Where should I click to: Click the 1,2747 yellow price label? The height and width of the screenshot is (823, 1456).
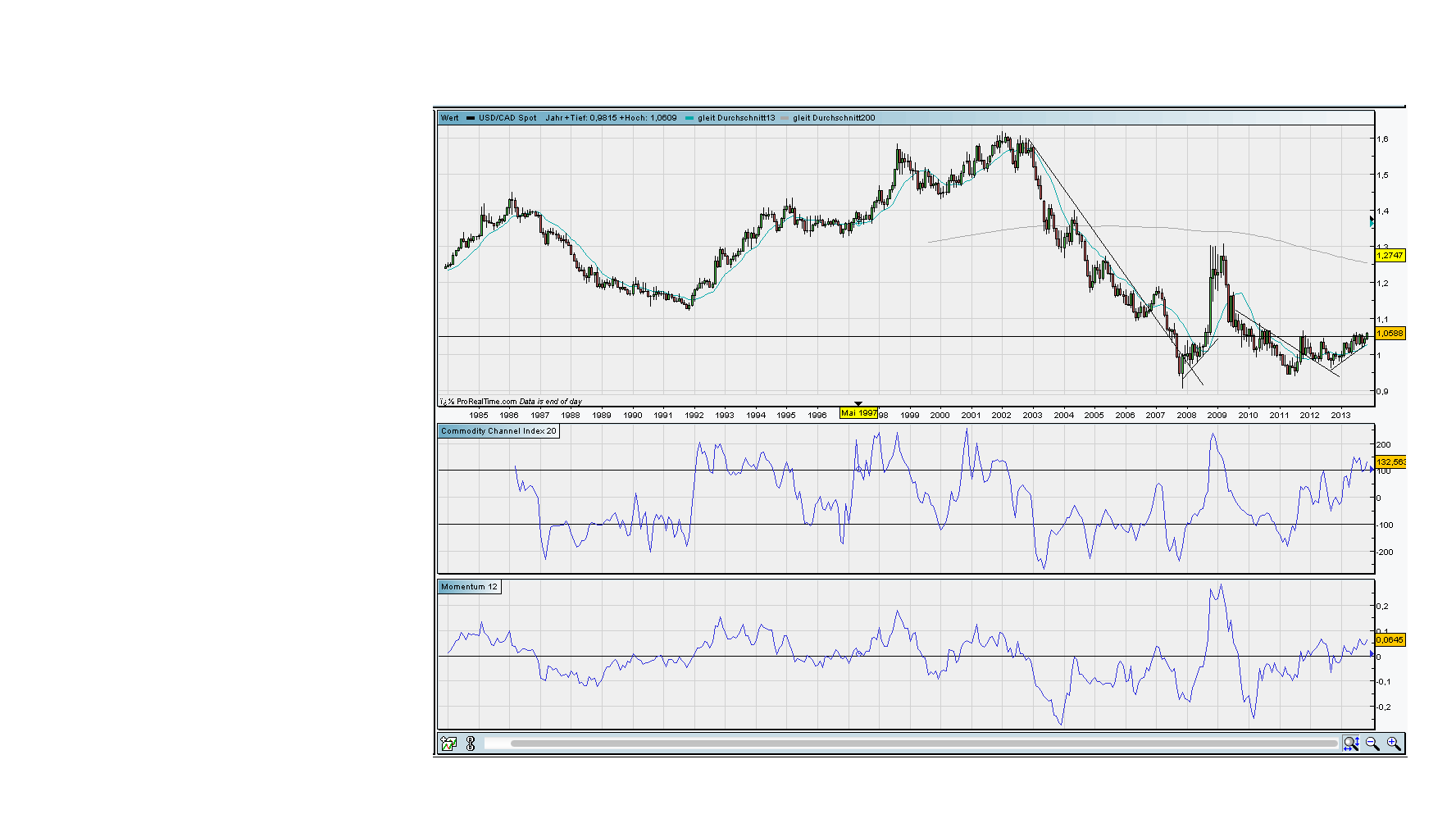(1390, 256)
